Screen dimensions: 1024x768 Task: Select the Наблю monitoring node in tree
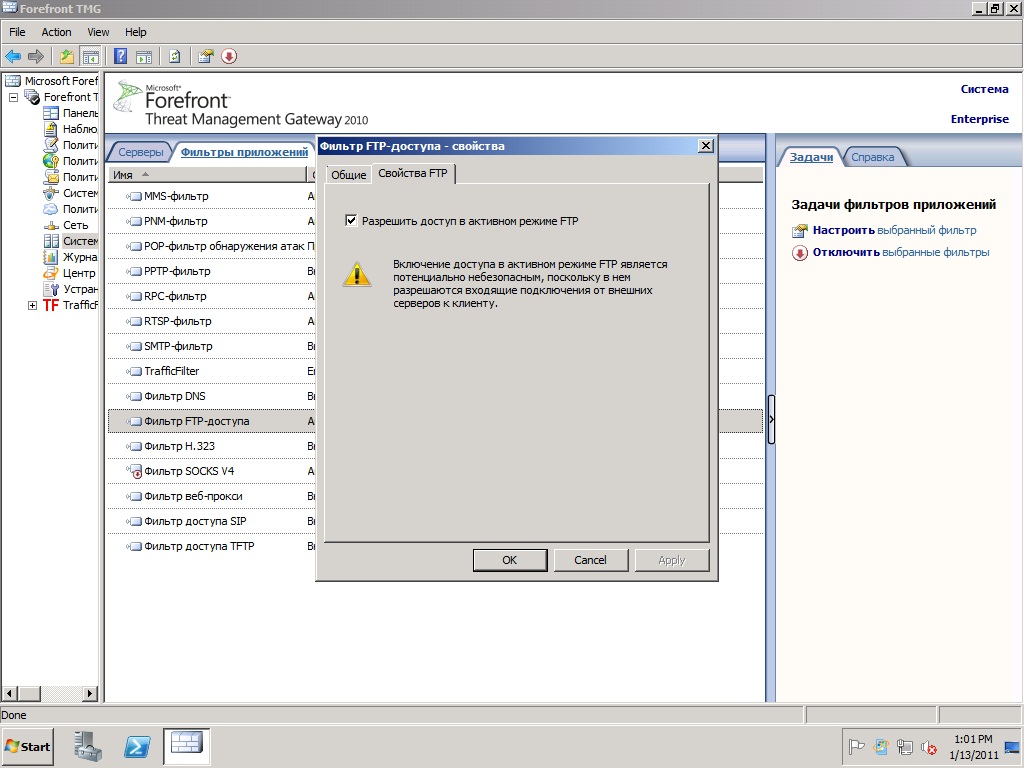tap(71, 129)
